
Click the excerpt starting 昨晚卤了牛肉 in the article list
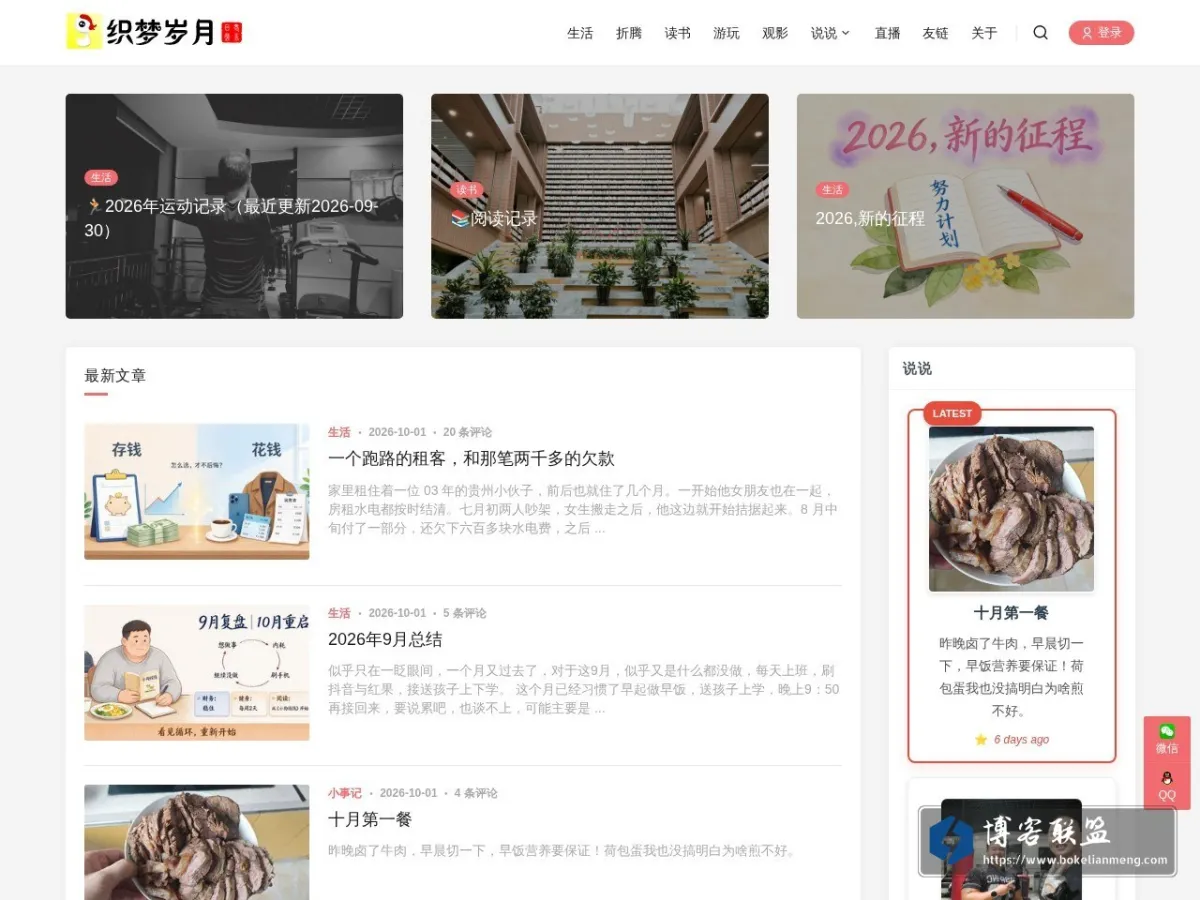tap(563, 851)
